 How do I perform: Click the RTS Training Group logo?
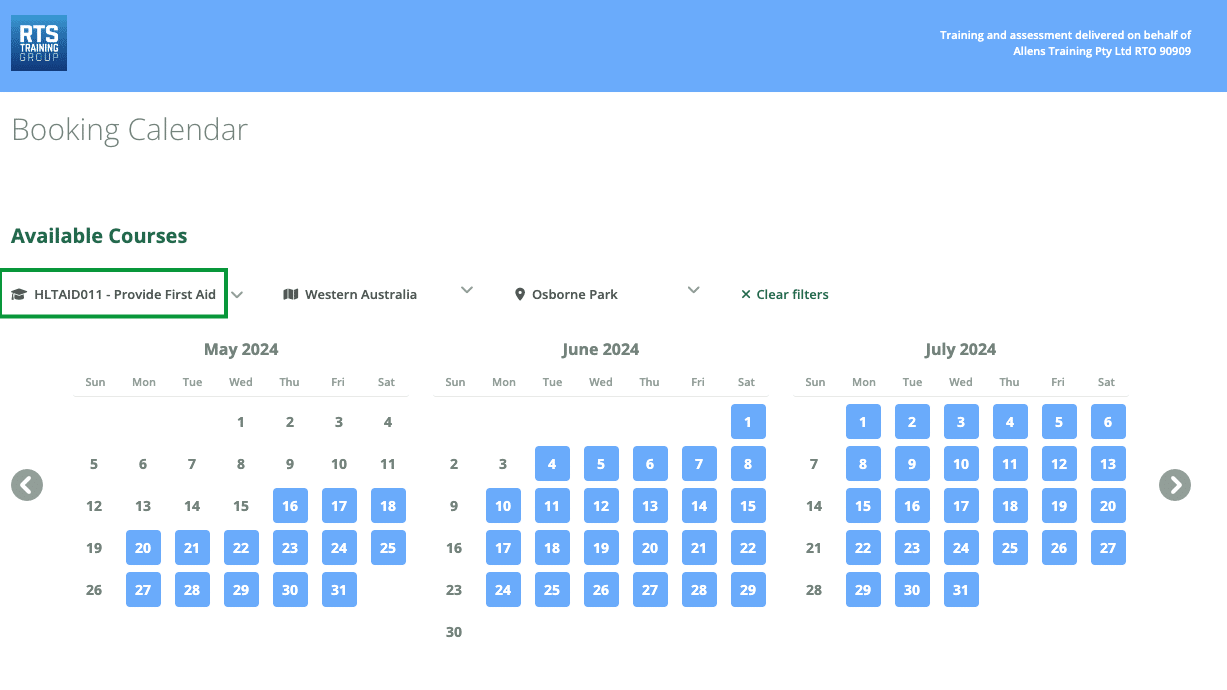coord(39,43)
